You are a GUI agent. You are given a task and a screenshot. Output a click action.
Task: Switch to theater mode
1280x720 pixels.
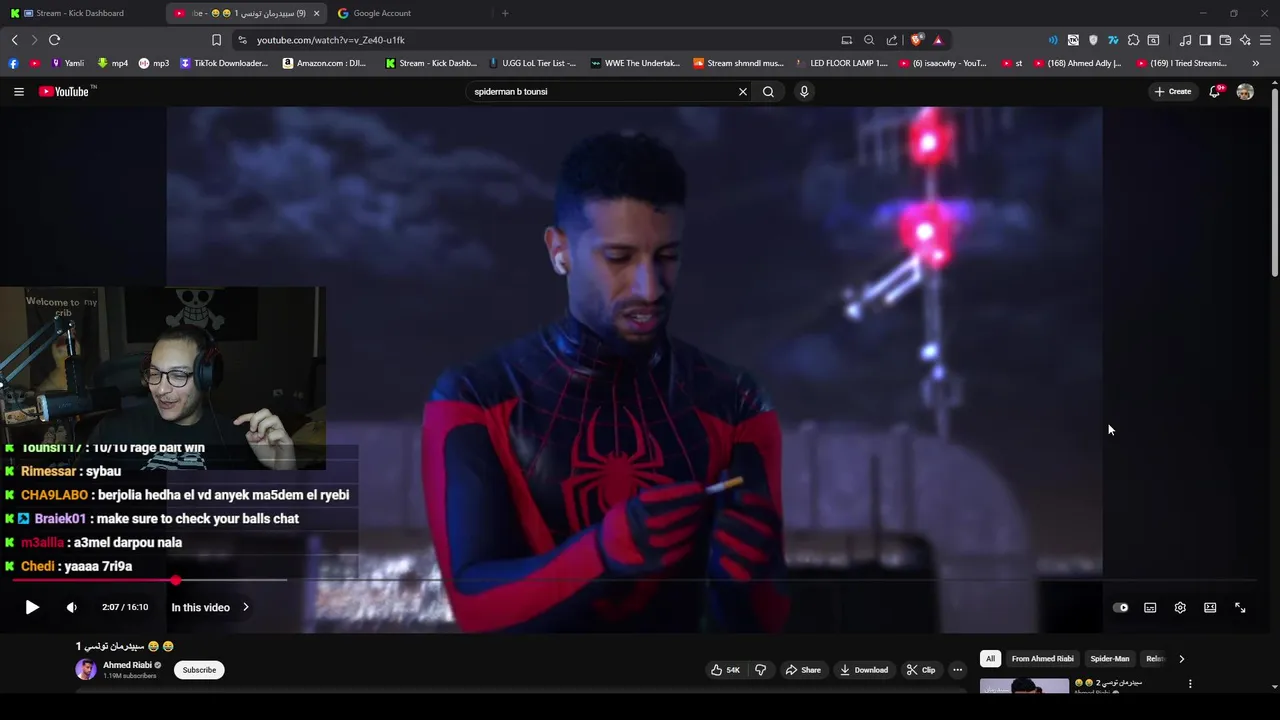tap(1210, 607)
